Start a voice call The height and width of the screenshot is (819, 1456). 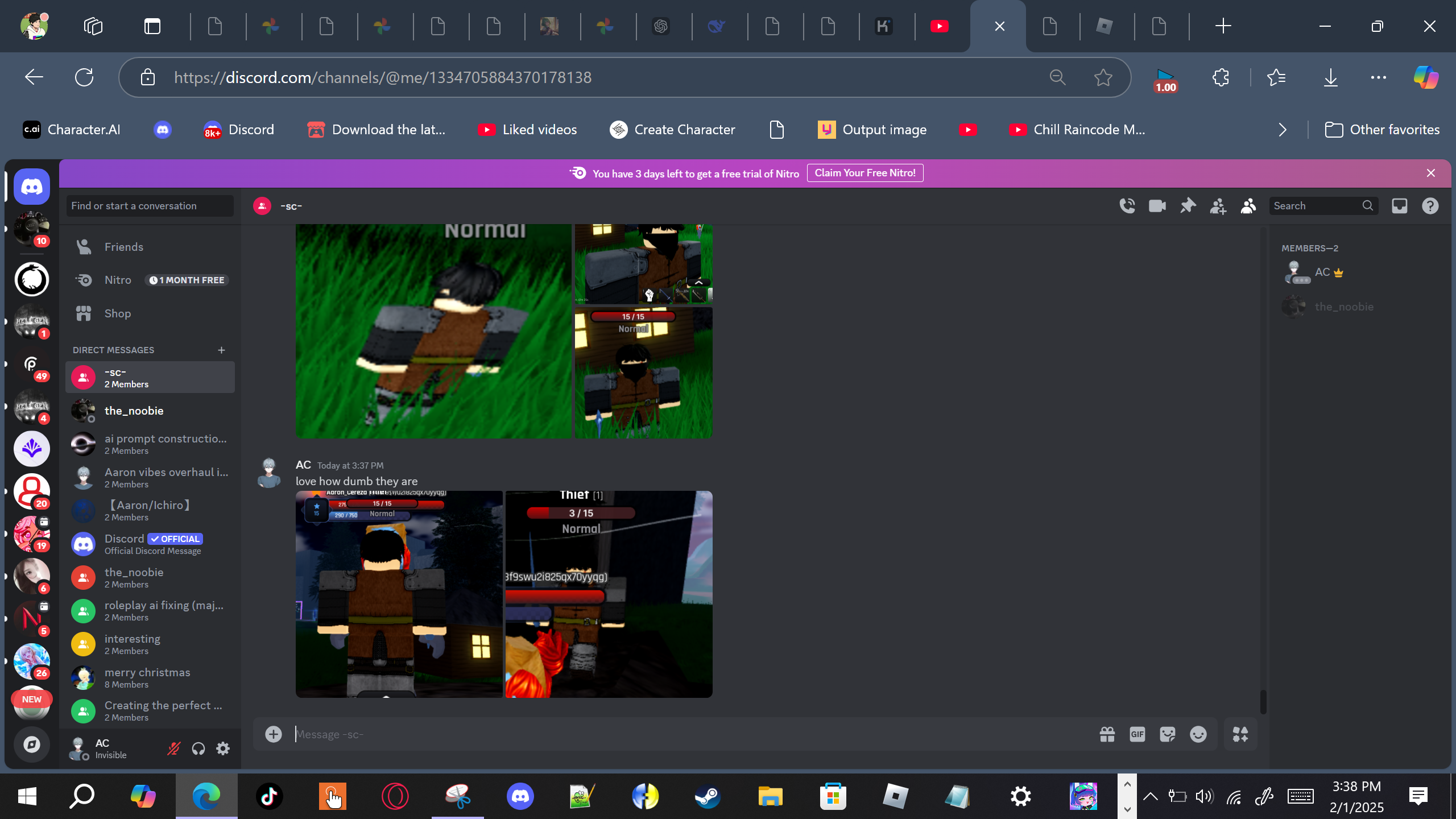coord(1127,206)
